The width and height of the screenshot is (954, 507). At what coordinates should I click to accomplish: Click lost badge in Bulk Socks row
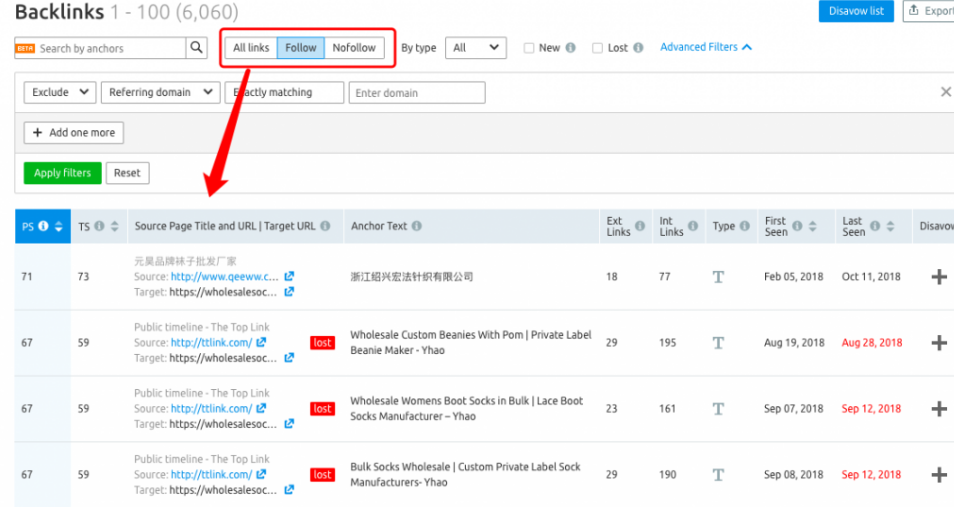click(322, 475)
